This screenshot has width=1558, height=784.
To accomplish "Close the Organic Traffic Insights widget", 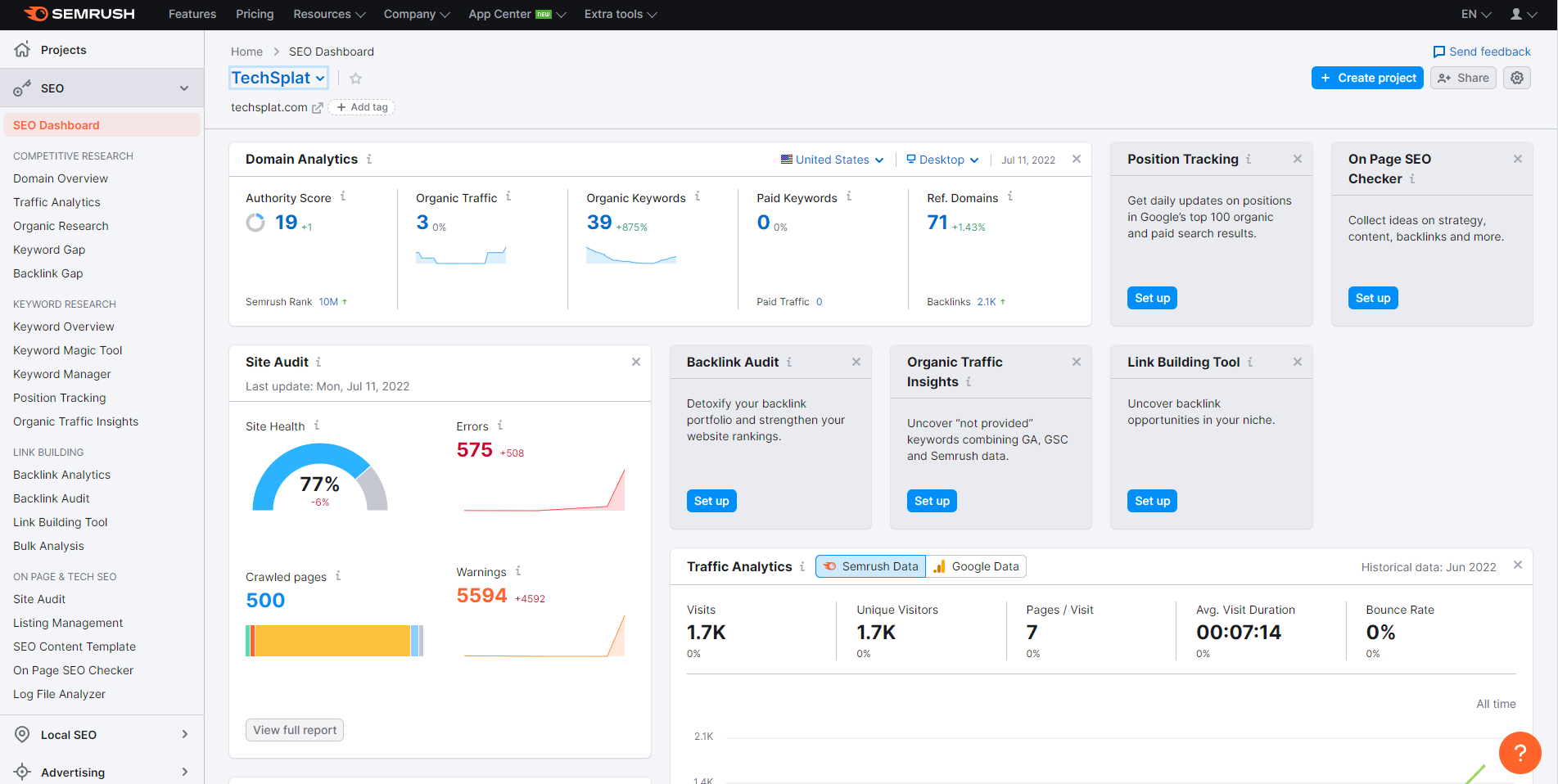I will pyautogui.click(x=1077, y=362).
